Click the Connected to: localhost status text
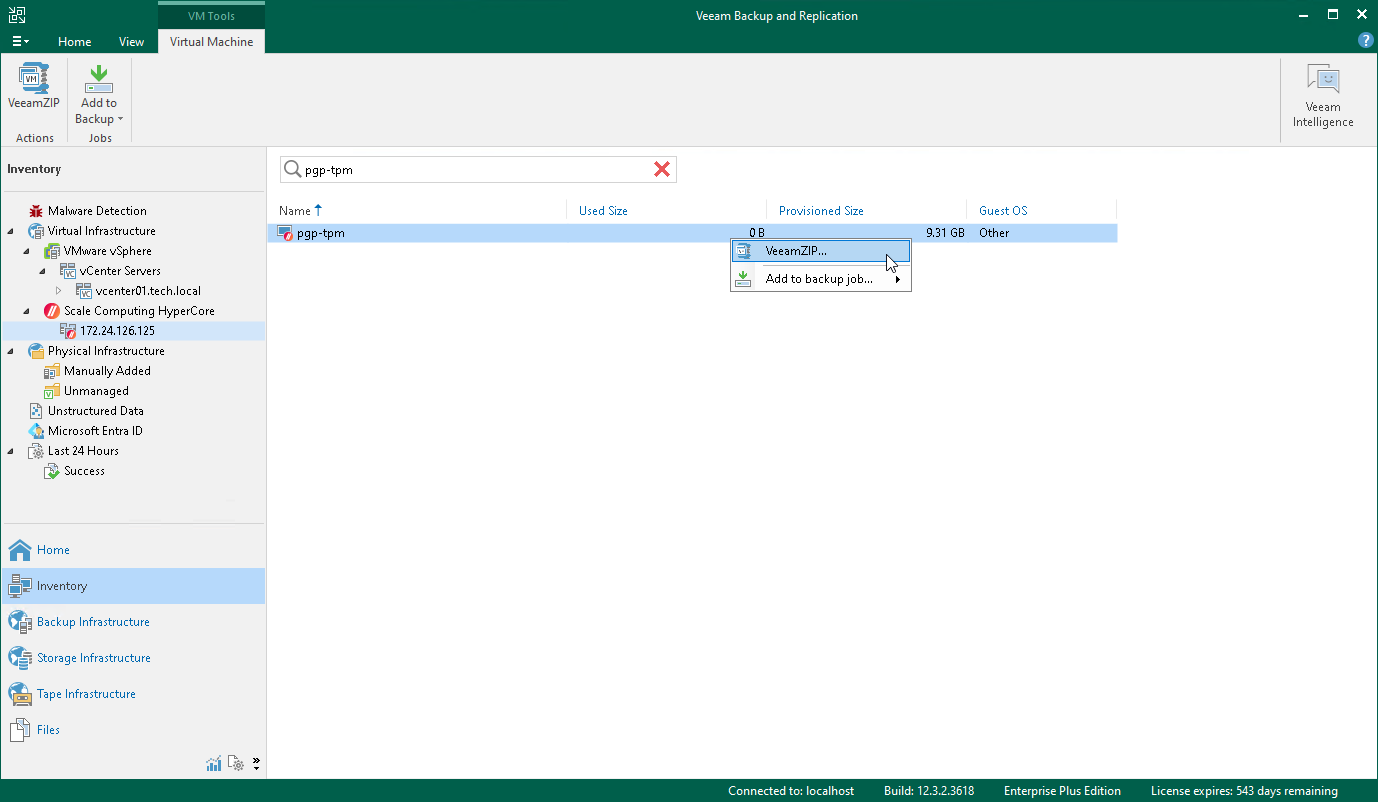This screenshot has height=802, width=1378. tap(791, 791)
